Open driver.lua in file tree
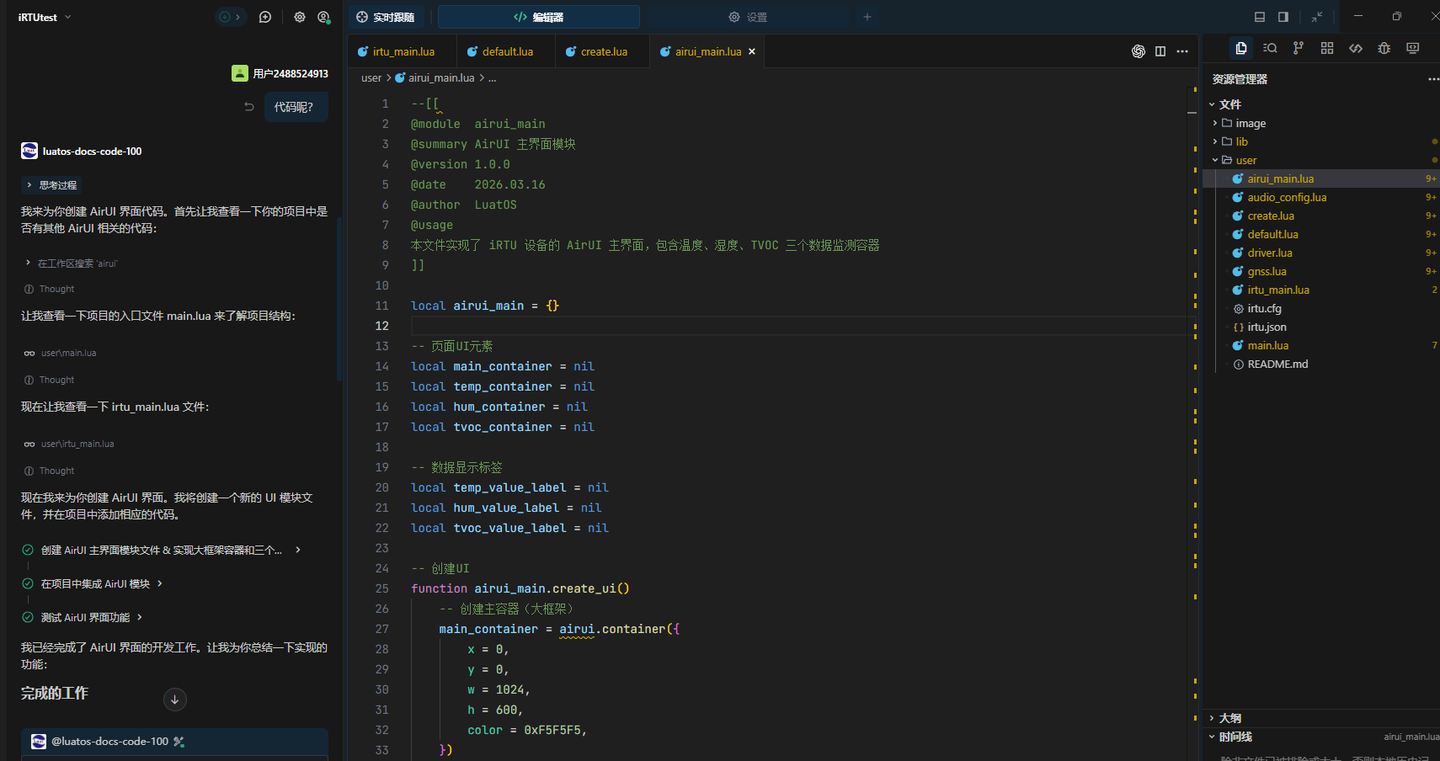1440x761 pixels. (x=1269, y=253)
